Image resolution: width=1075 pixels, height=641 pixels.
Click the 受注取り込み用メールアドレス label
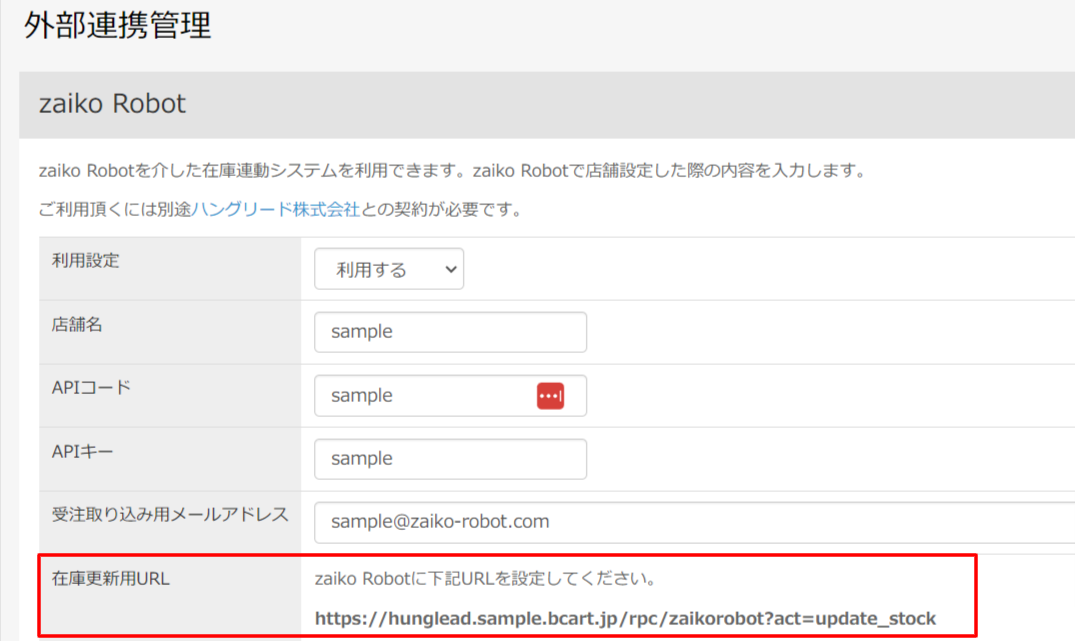tap(170, 514)
